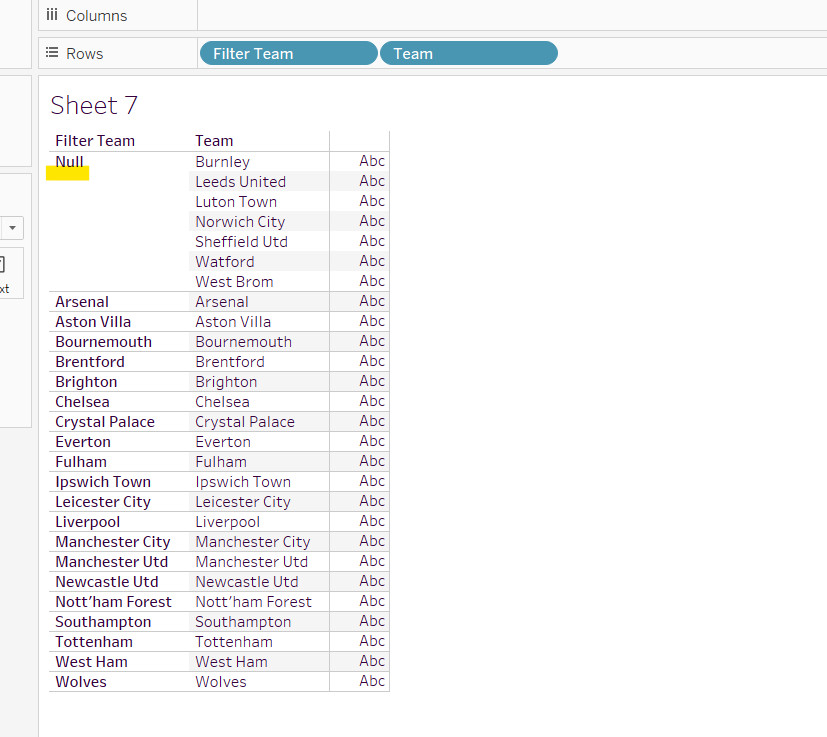Select Newcastle Utd in the Filter Team column
This screenshot has height=737, width=827.
point(107,582)
